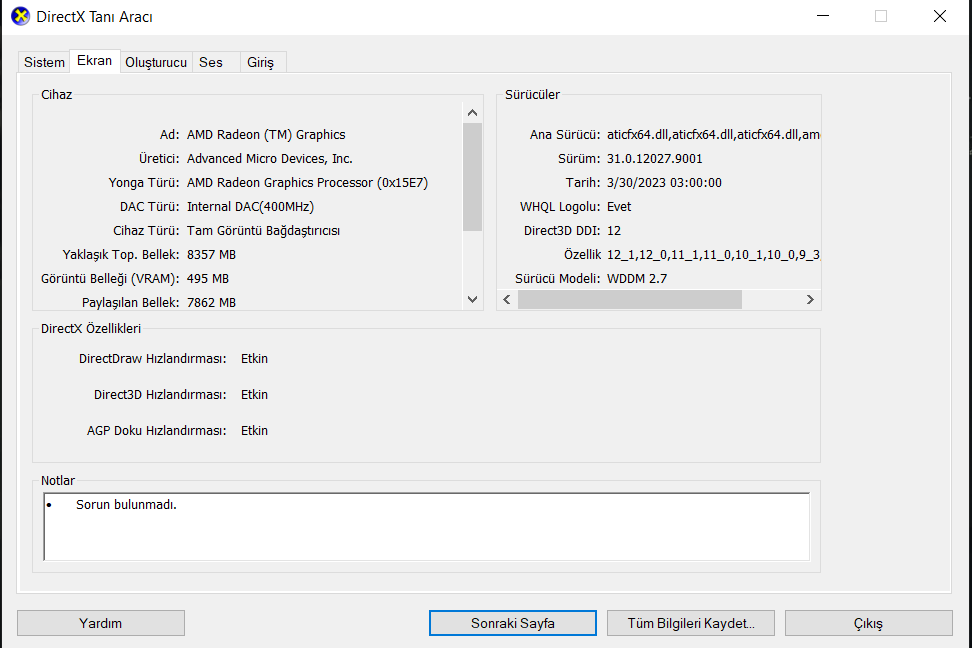Viewport: 972px width, 648px height.
Task: Click 'Sorun bulunmadı.' note text
Action: coord(126,505)
